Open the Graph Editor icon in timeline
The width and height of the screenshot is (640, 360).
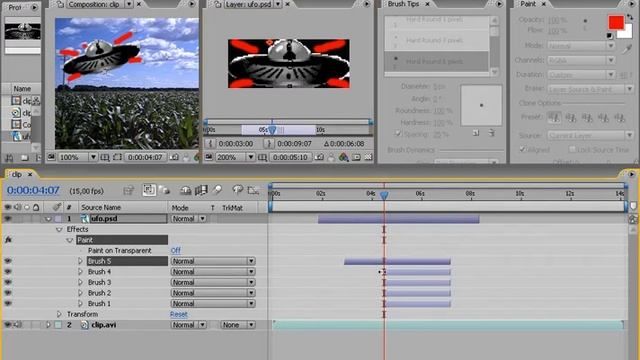pyautogui.click(x=253, y=190)
